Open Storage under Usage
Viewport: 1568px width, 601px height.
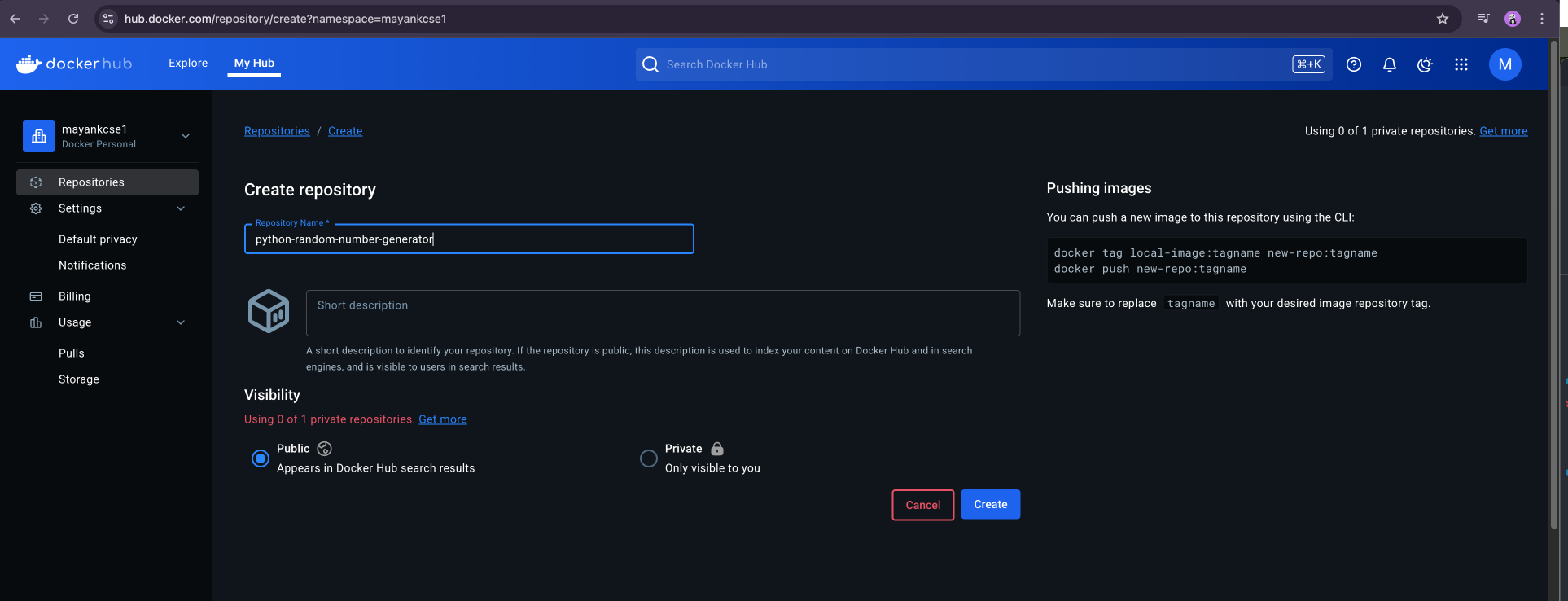coord(79,379)
